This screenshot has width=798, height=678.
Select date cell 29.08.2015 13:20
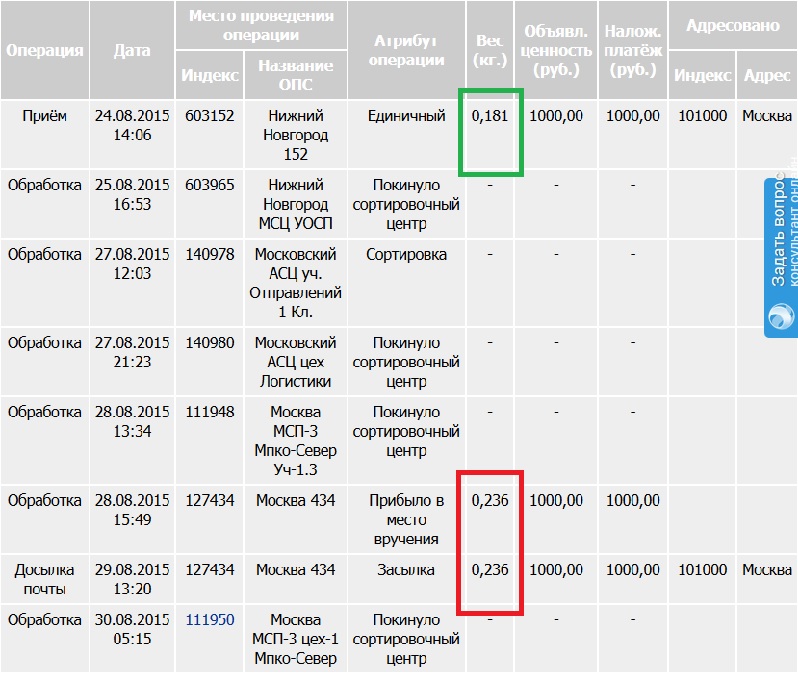[x=132, y=579]
